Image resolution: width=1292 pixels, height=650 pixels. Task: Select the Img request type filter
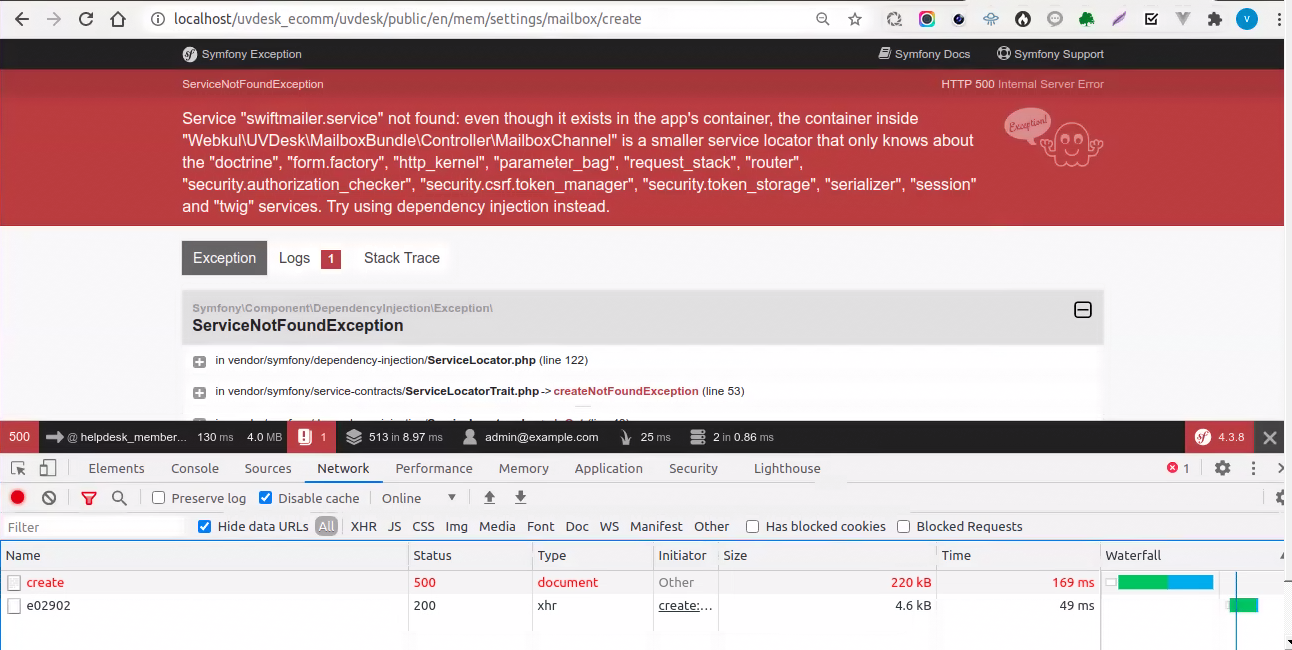pos(457,527)
